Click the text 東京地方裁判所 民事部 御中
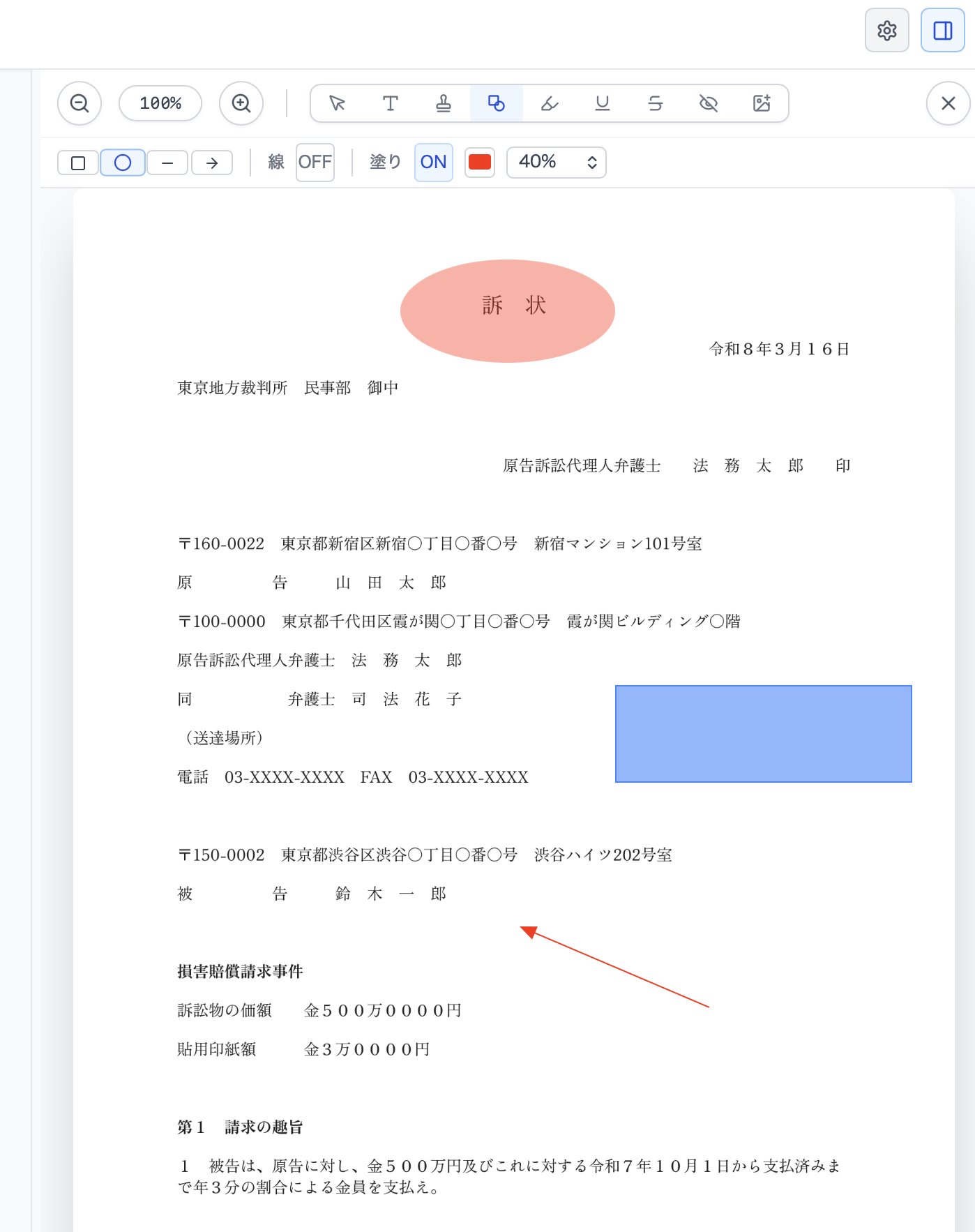The width and height of the screenshot is (975, 1232). (288, 388)
